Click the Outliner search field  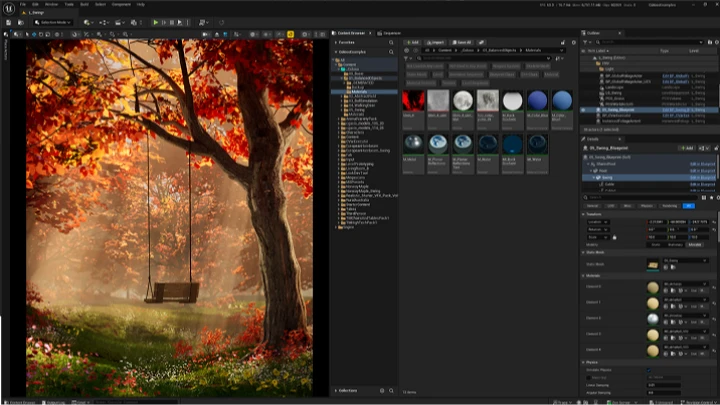point(650,42)
